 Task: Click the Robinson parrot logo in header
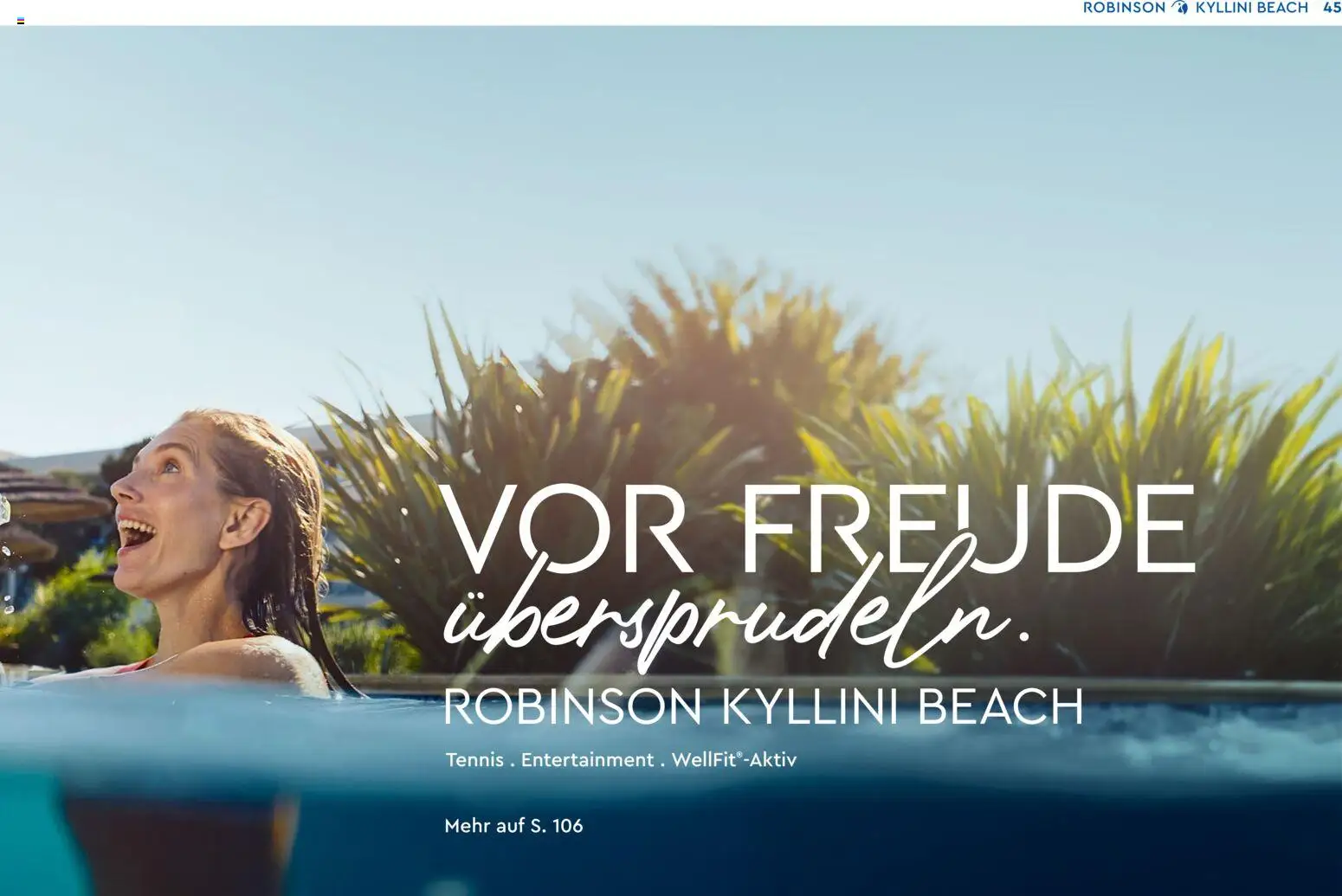click(1180, 8)
